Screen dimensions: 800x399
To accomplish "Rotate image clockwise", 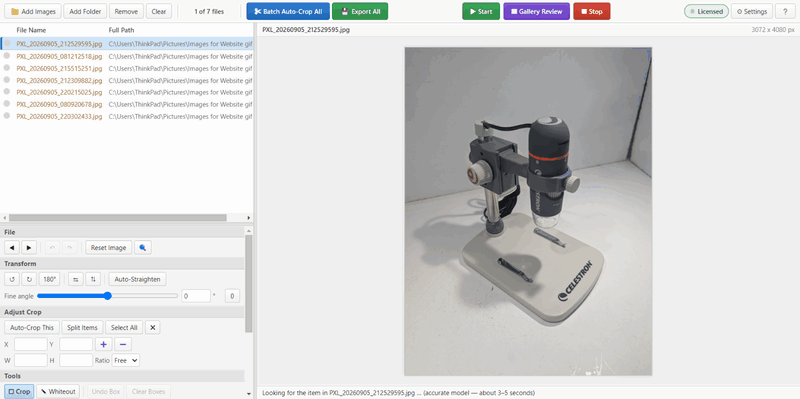I will (29, 279).
